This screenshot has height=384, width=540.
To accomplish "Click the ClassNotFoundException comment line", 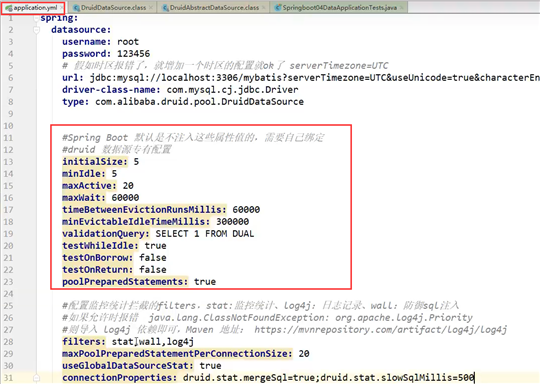I will coord(267,318).
